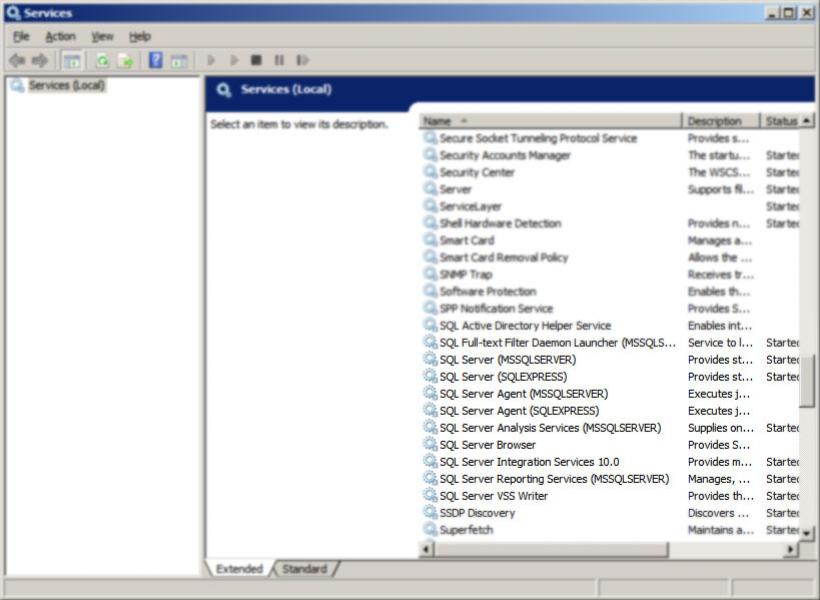Image resolution: width=820 pixels, height=600 pixels.
Task: Select SQL Full-text Filter Daemon Launcher
Action: [x=557, y=343]
